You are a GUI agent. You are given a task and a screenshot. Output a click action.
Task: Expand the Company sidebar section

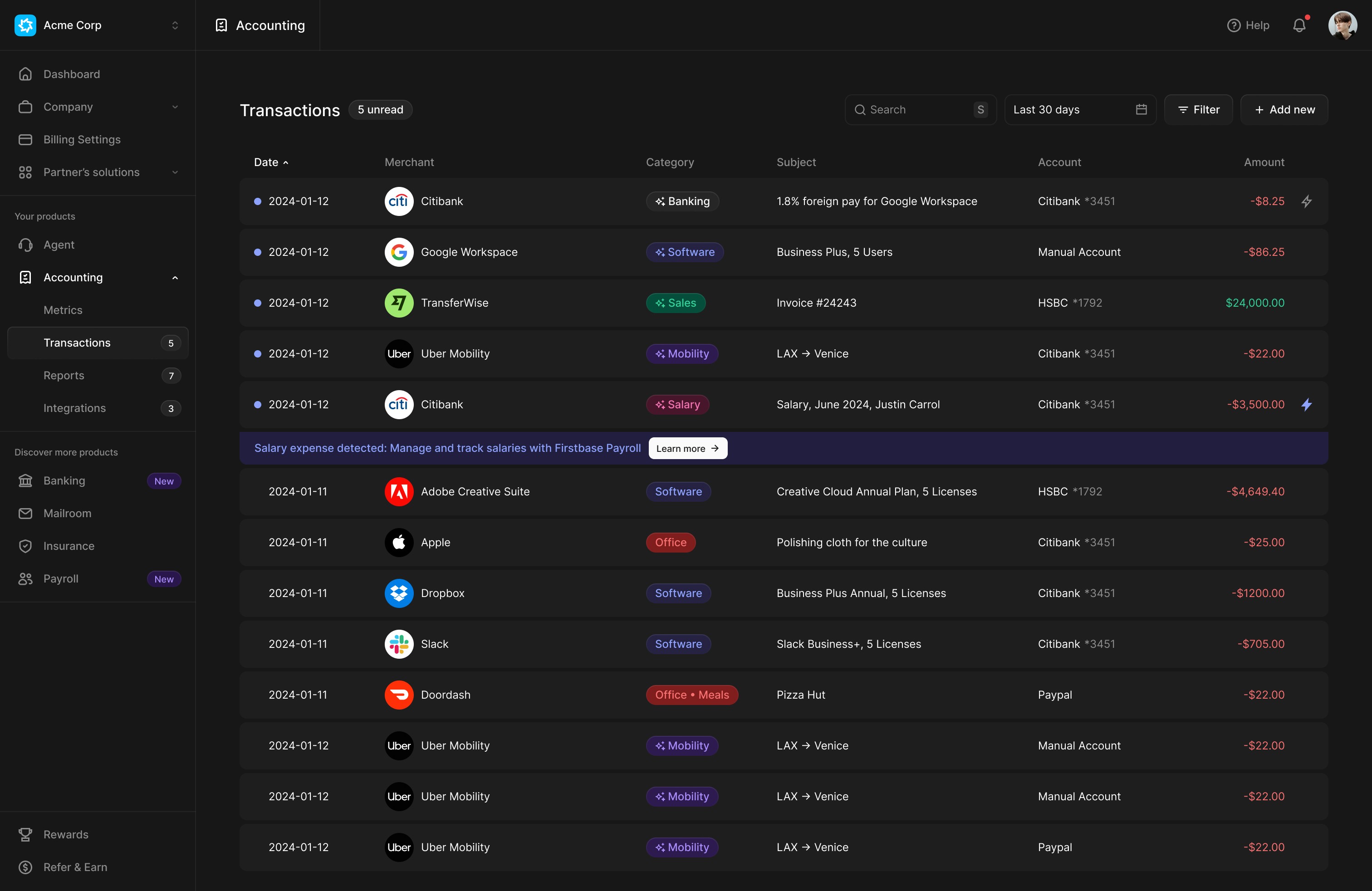98,107
